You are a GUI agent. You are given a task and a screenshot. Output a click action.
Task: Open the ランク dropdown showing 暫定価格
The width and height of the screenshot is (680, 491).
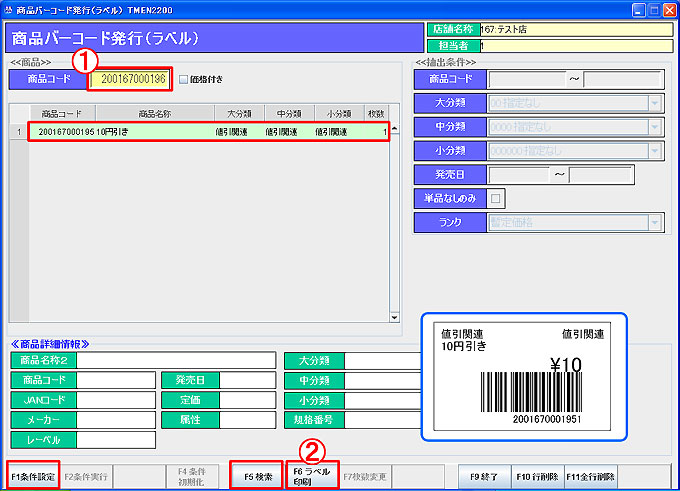pos(654,223)
